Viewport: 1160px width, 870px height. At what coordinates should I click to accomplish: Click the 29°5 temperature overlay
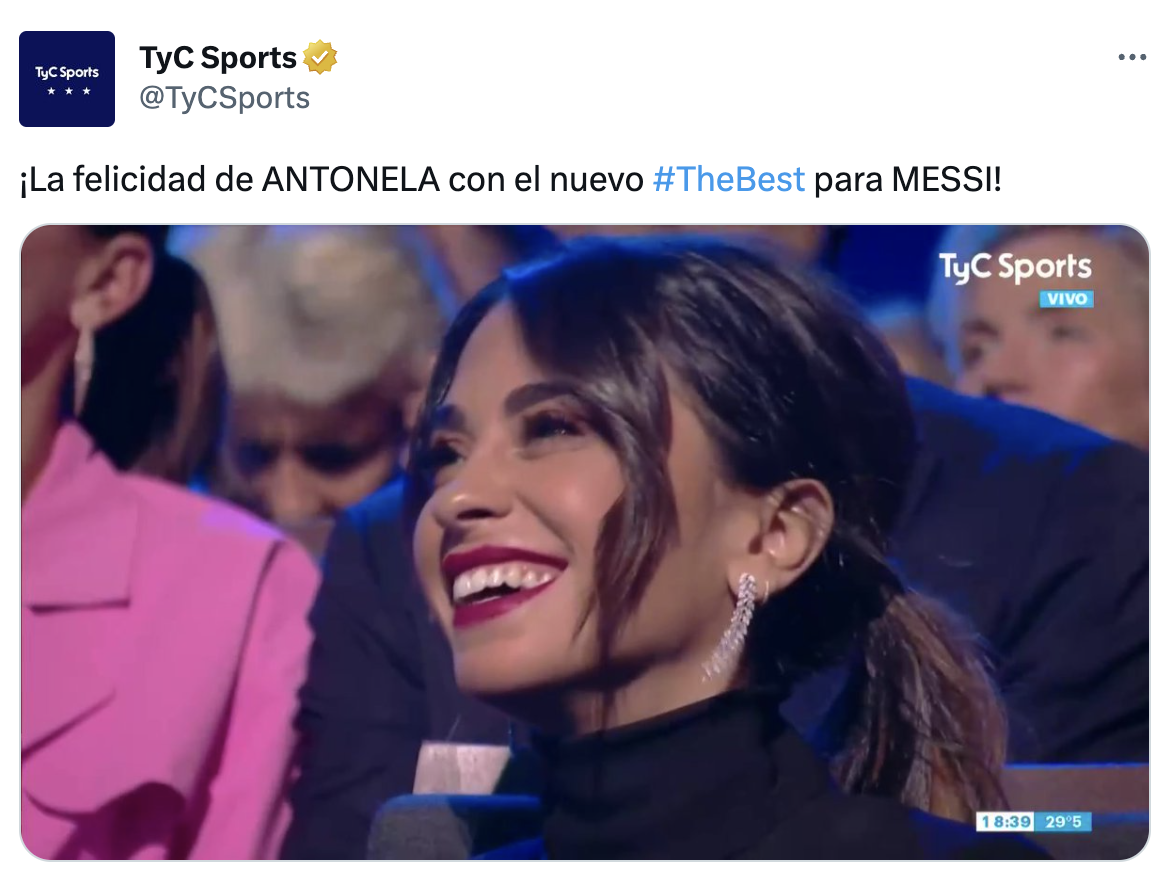(1063, 822)
